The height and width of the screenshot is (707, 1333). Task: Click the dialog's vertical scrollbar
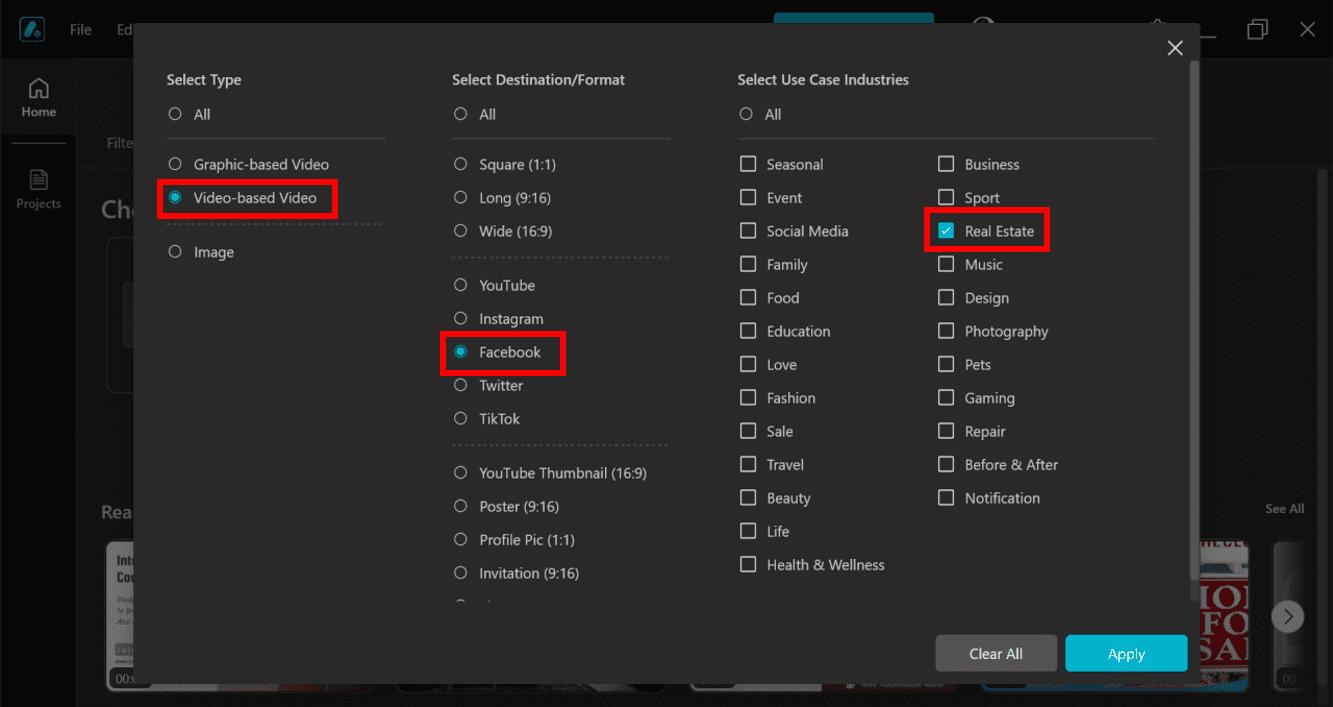1194,300
